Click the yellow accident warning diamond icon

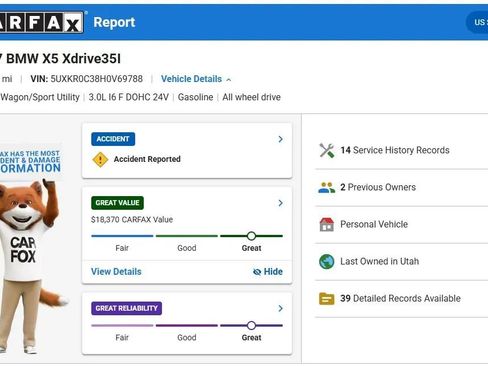coord(100,159)
